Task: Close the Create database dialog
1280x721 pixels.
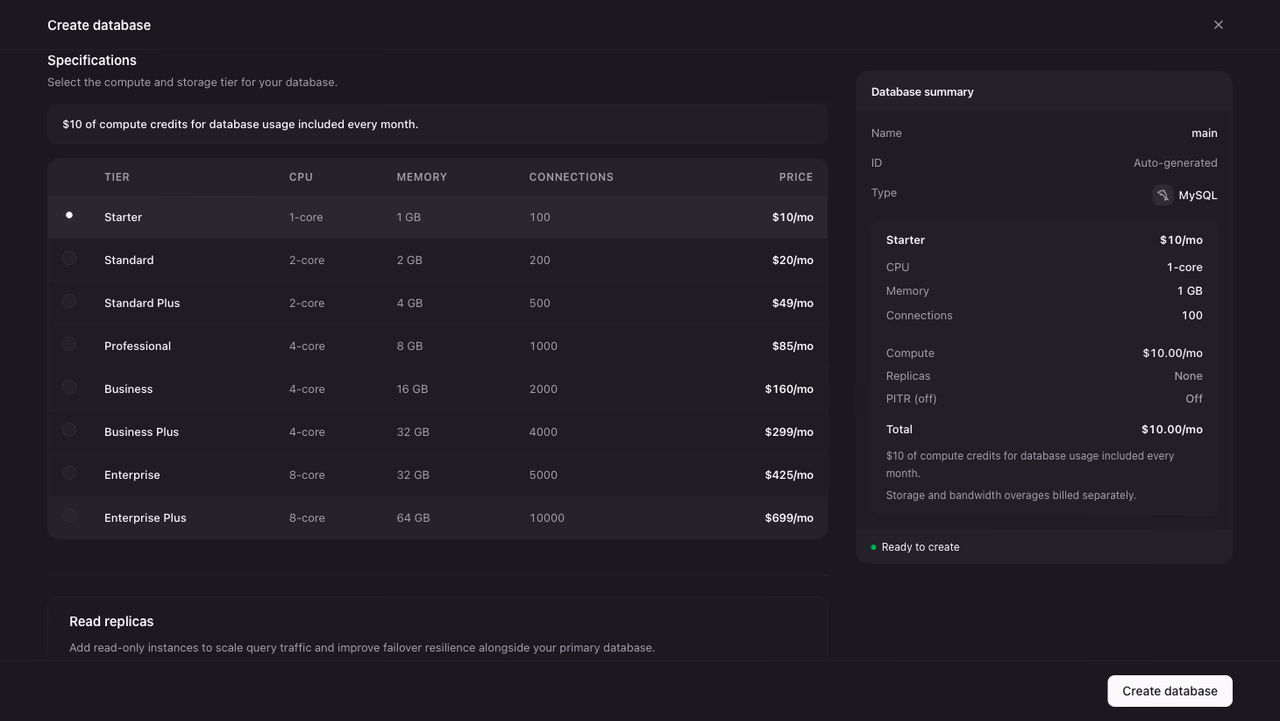Action: coord(1218,25)
